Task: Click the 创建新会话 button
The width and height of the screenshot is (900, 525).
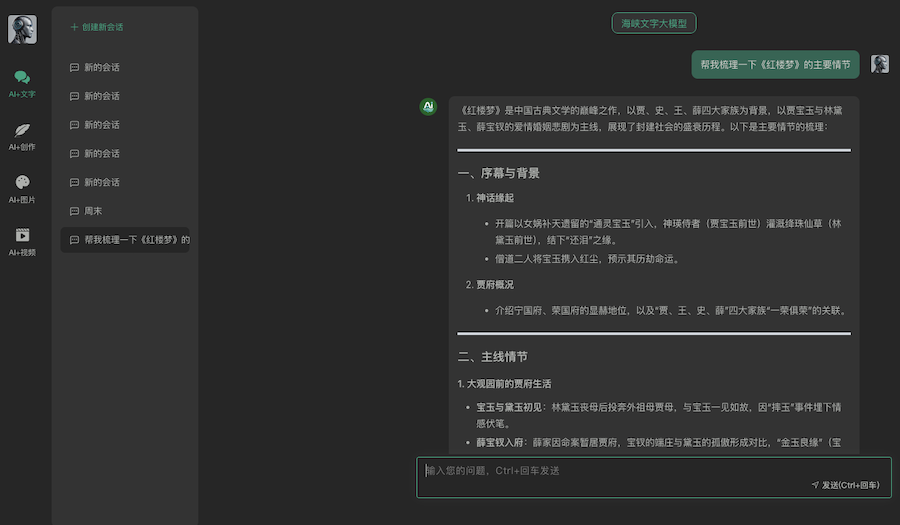Action: pyautogui.click(x=102, y=27)
